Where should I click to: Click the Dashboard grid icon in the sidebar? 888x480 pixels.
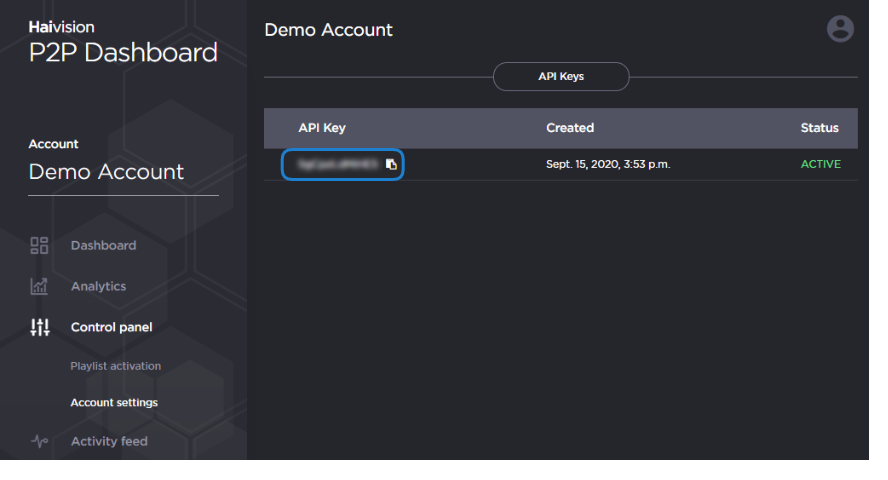click(x=39, y=245)
